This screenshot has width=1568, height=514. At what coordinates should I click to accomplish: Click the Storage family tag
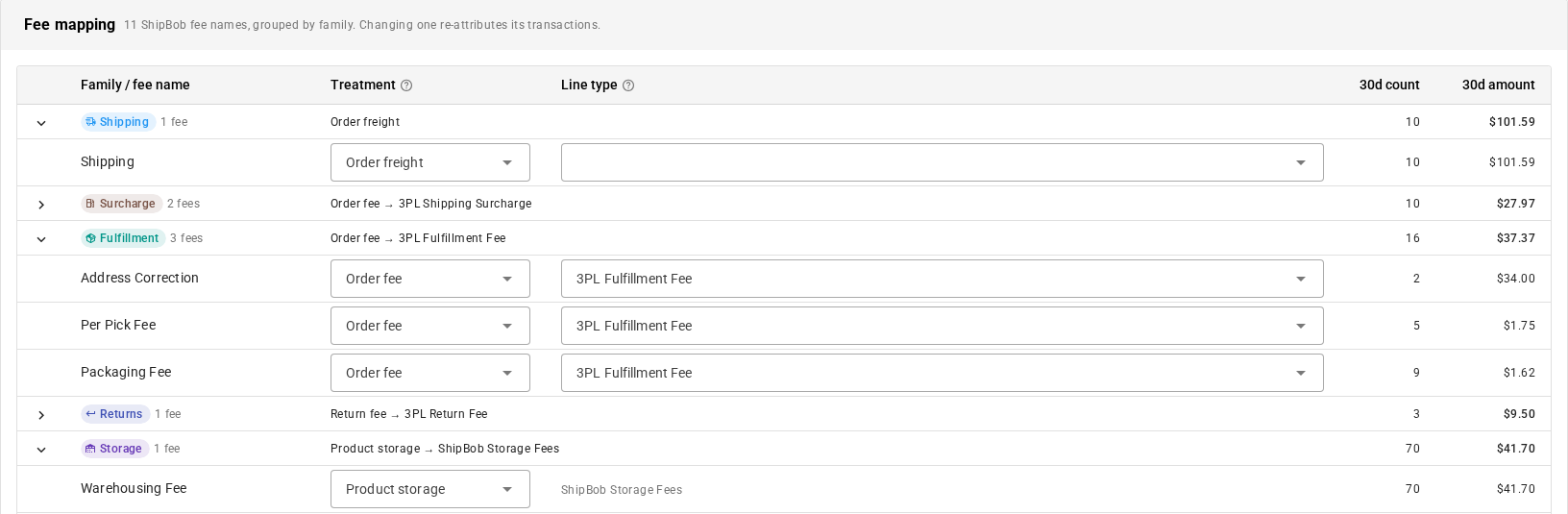[x=114, y=449]
